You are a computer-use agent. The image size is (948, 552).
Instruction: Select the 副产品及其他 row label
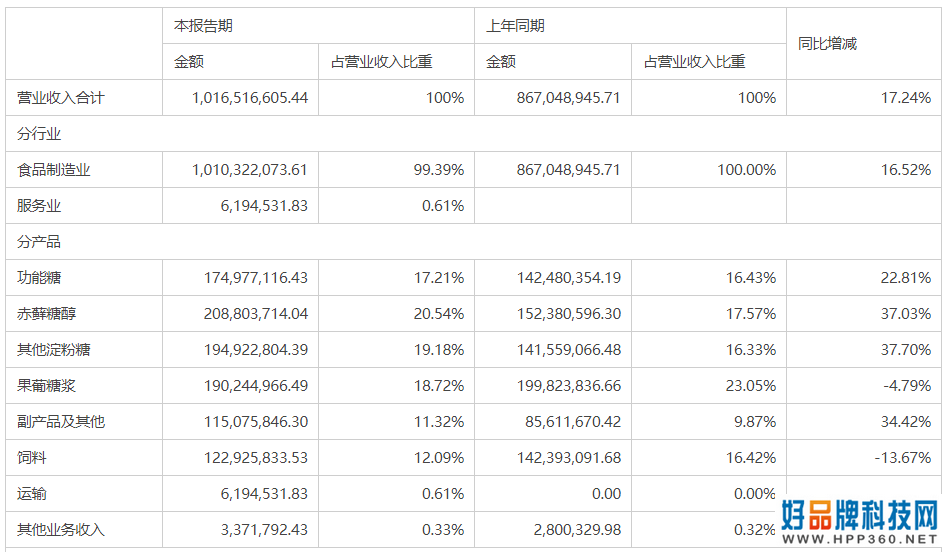point(60,422)
